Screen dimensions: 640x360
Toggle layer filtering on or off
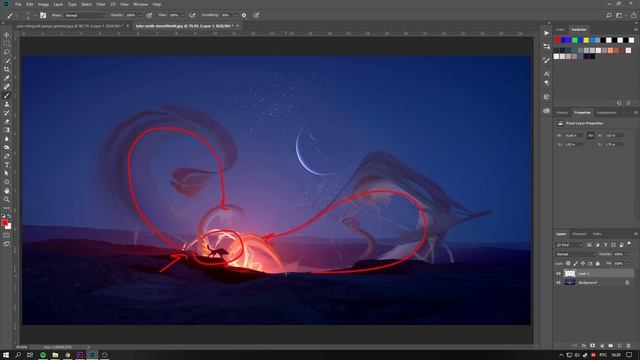tap(629, 244)
